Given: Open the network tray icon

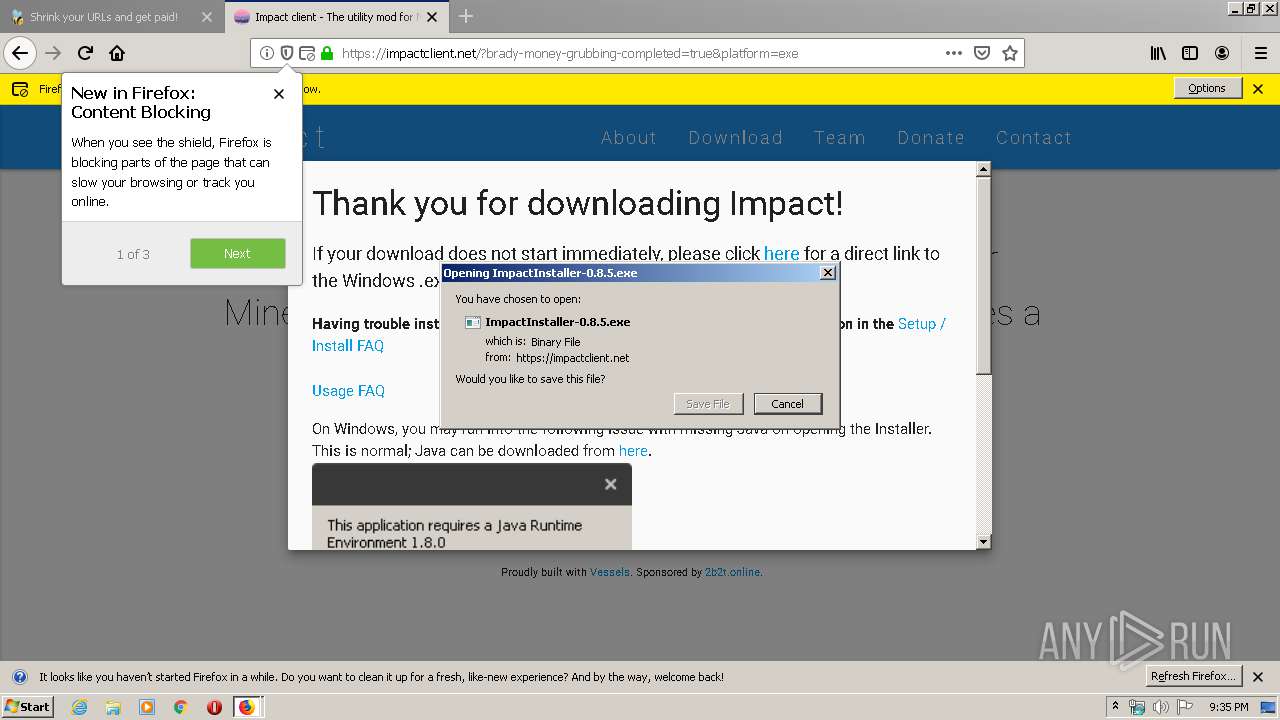Looking at the screenshot, I should pos(1137,707).
